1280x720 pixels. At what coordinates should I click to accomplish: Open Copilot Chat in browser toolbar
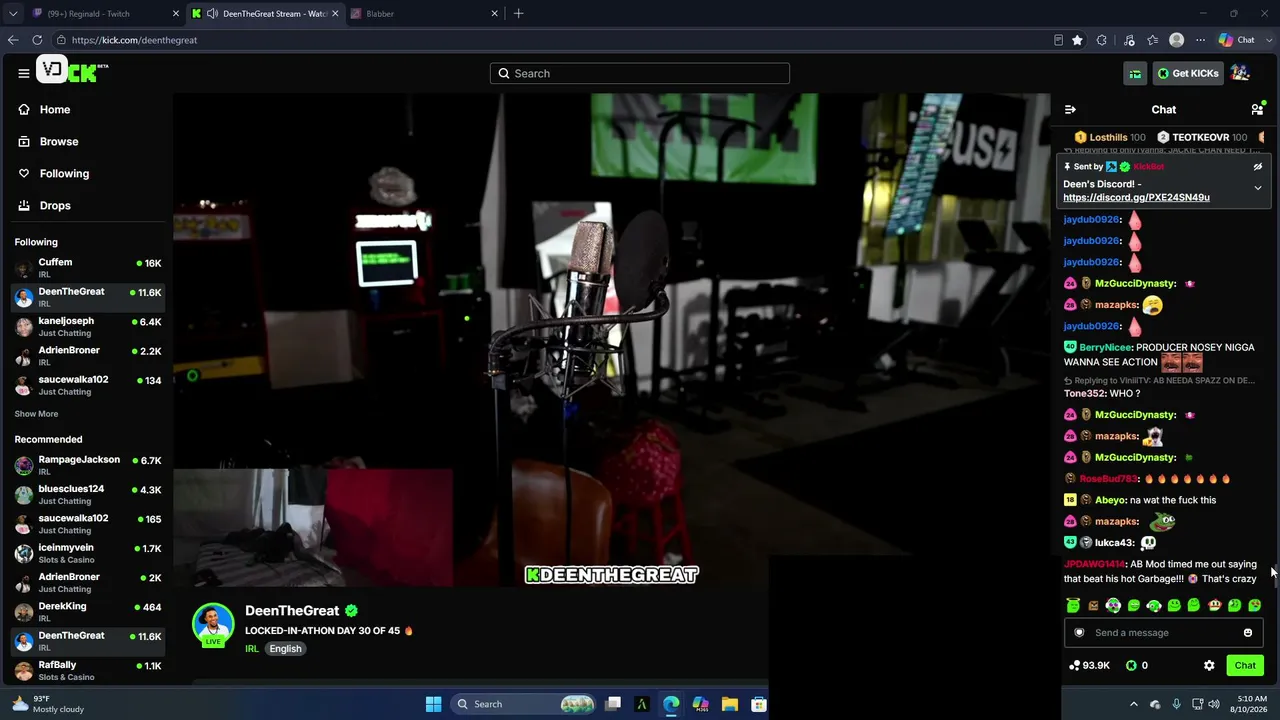pos(1236,40)
